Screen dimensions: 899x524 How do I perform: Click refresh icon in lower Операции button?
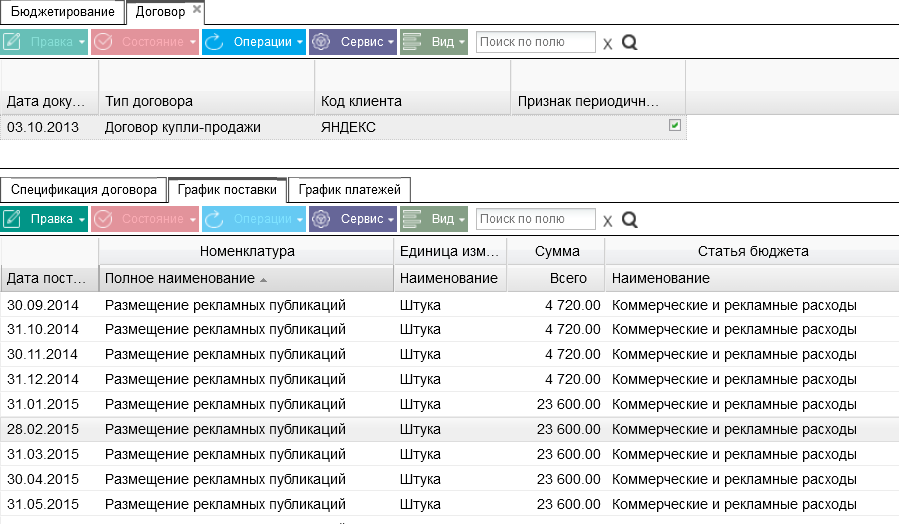point(214,219)
